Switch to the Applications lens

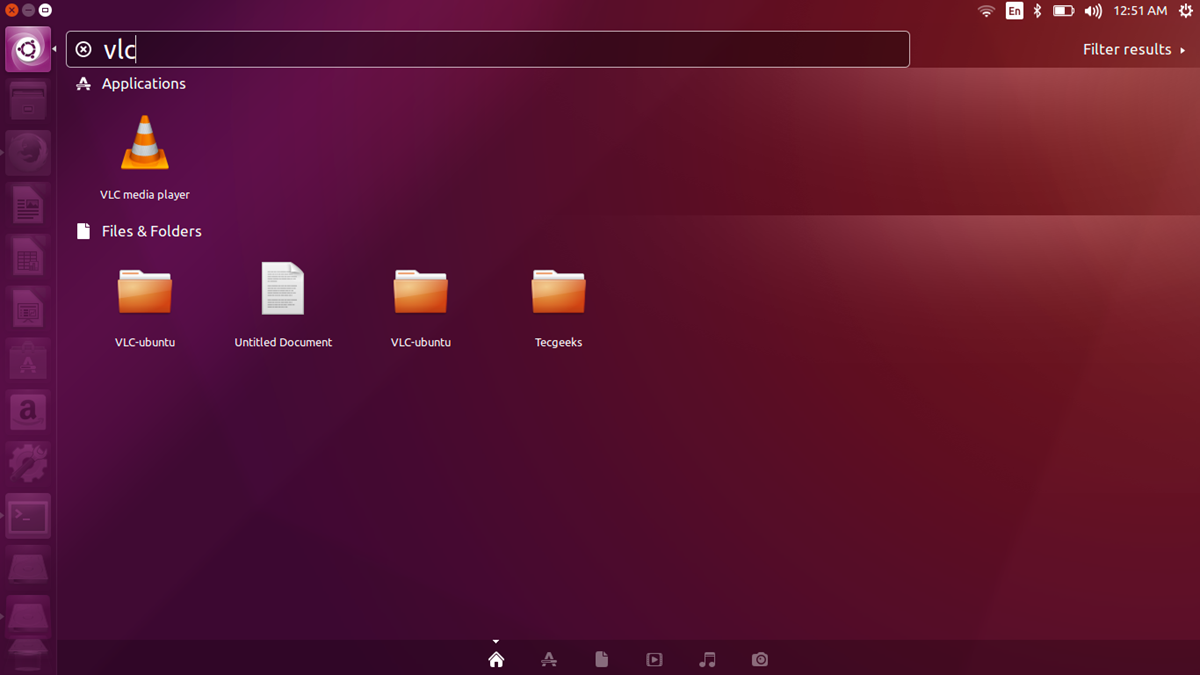pyautogui.click(x=548, y=659)
